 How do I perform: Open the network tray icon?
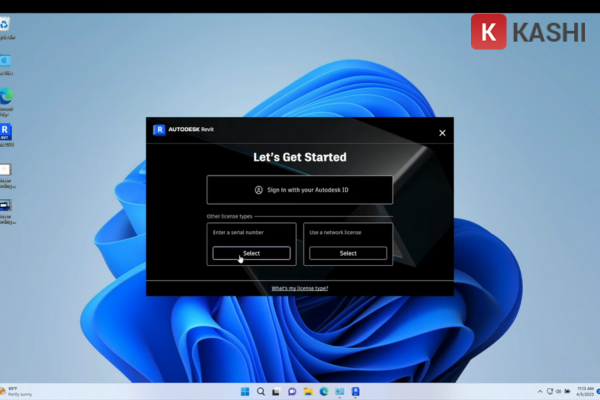point(550,391)
